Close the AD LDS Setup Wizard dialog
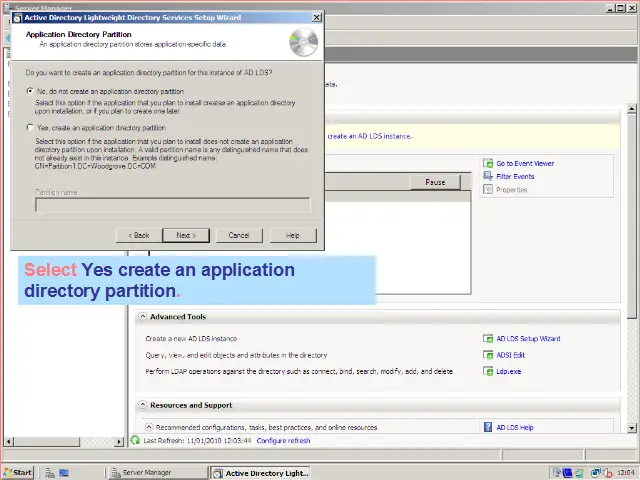Image resolution: width=640 pixels, height=480 pixels. 317,18
